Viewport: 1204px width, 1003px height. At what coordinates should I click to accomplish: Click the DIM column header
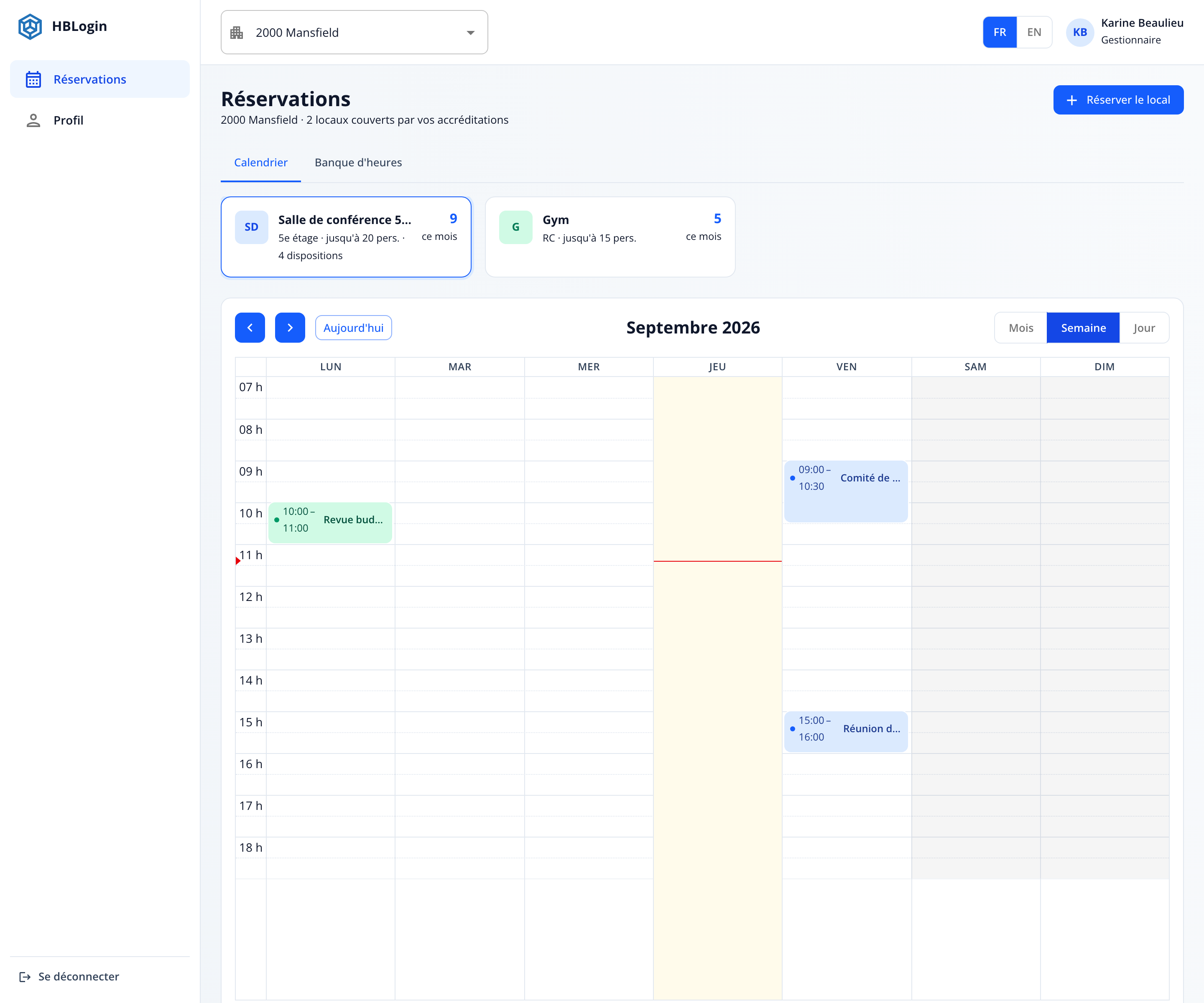1104,367
